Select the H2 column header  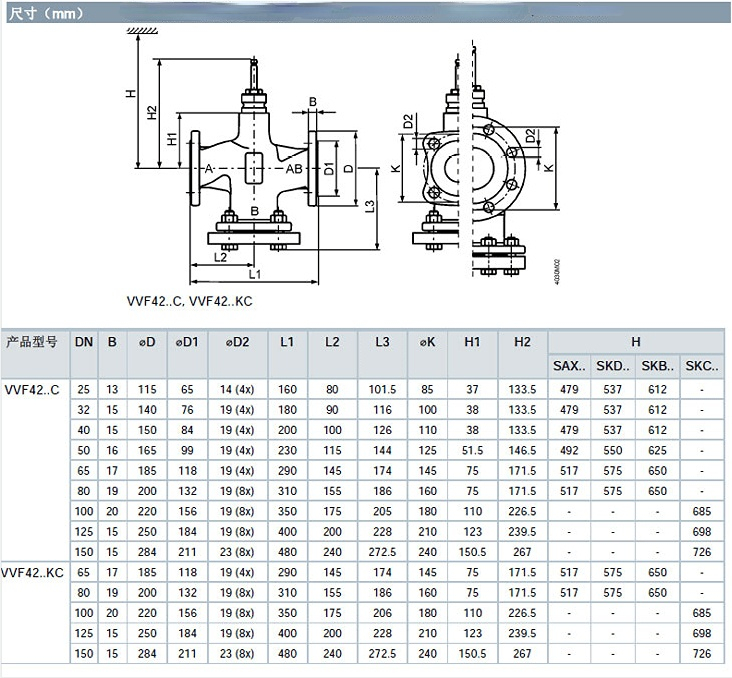pos(522,341)
